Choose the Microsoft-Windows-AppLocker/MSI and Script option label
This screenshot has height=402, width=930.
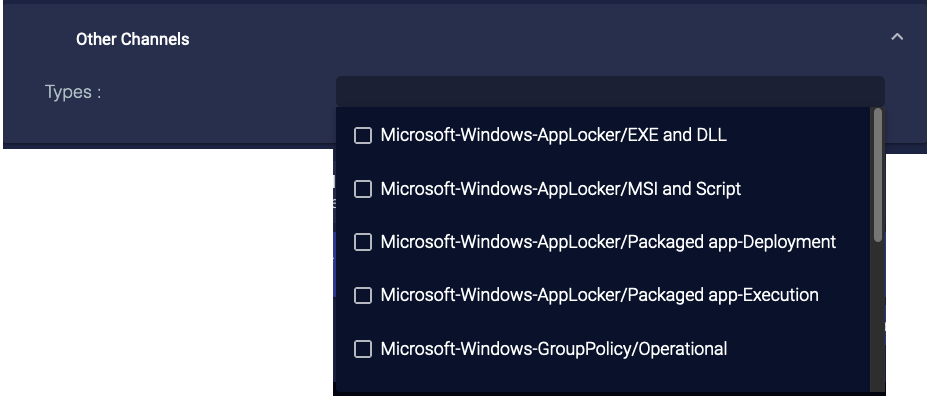coord(560,189)
